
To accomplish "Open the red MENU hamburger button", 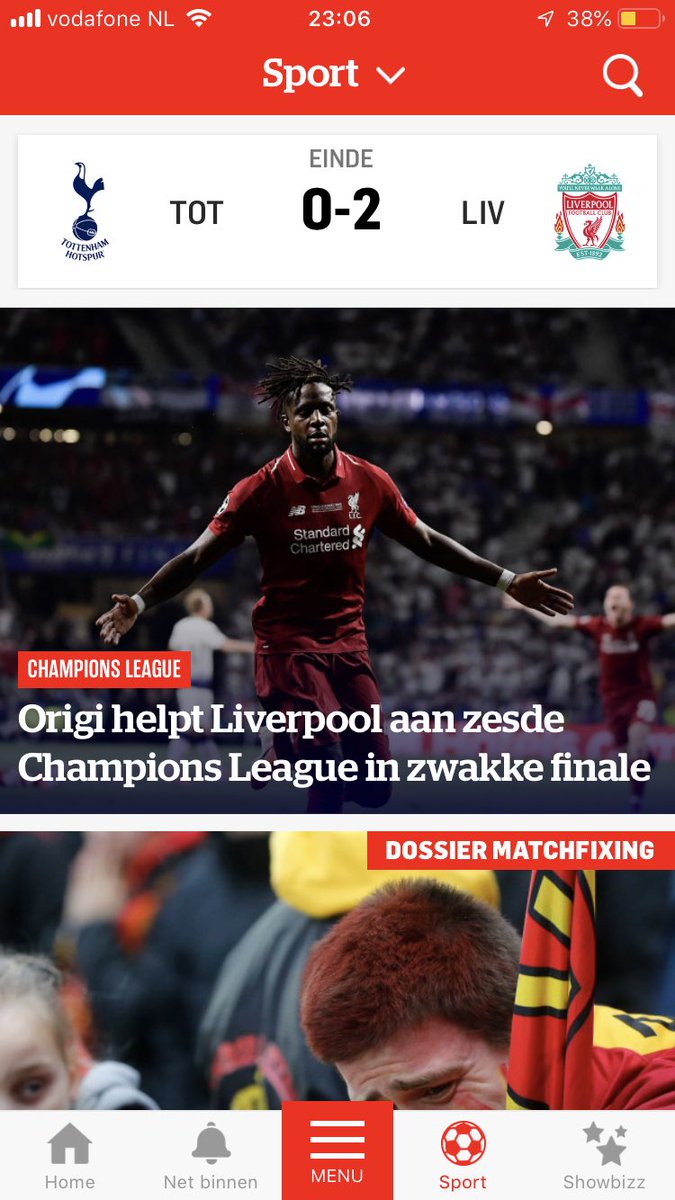I will [x=337, y=1151].
